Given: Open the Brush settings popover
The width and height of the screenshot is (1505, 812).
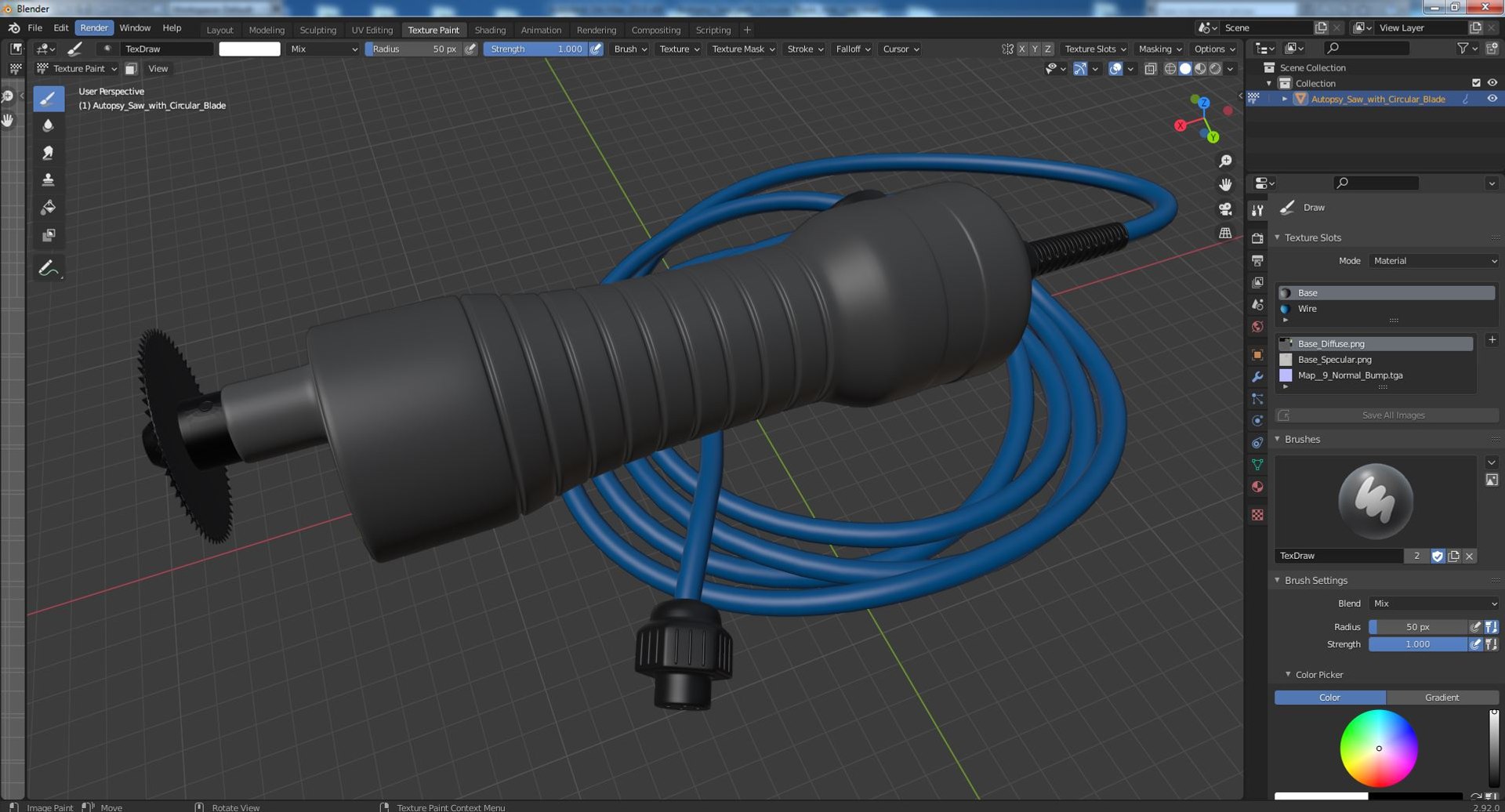Looking at the screenshot, I should pyautogui.click(x=630, y=49).
